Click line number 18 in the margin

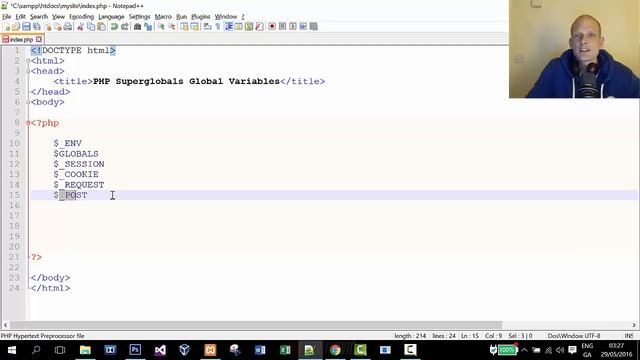(14, 226)
